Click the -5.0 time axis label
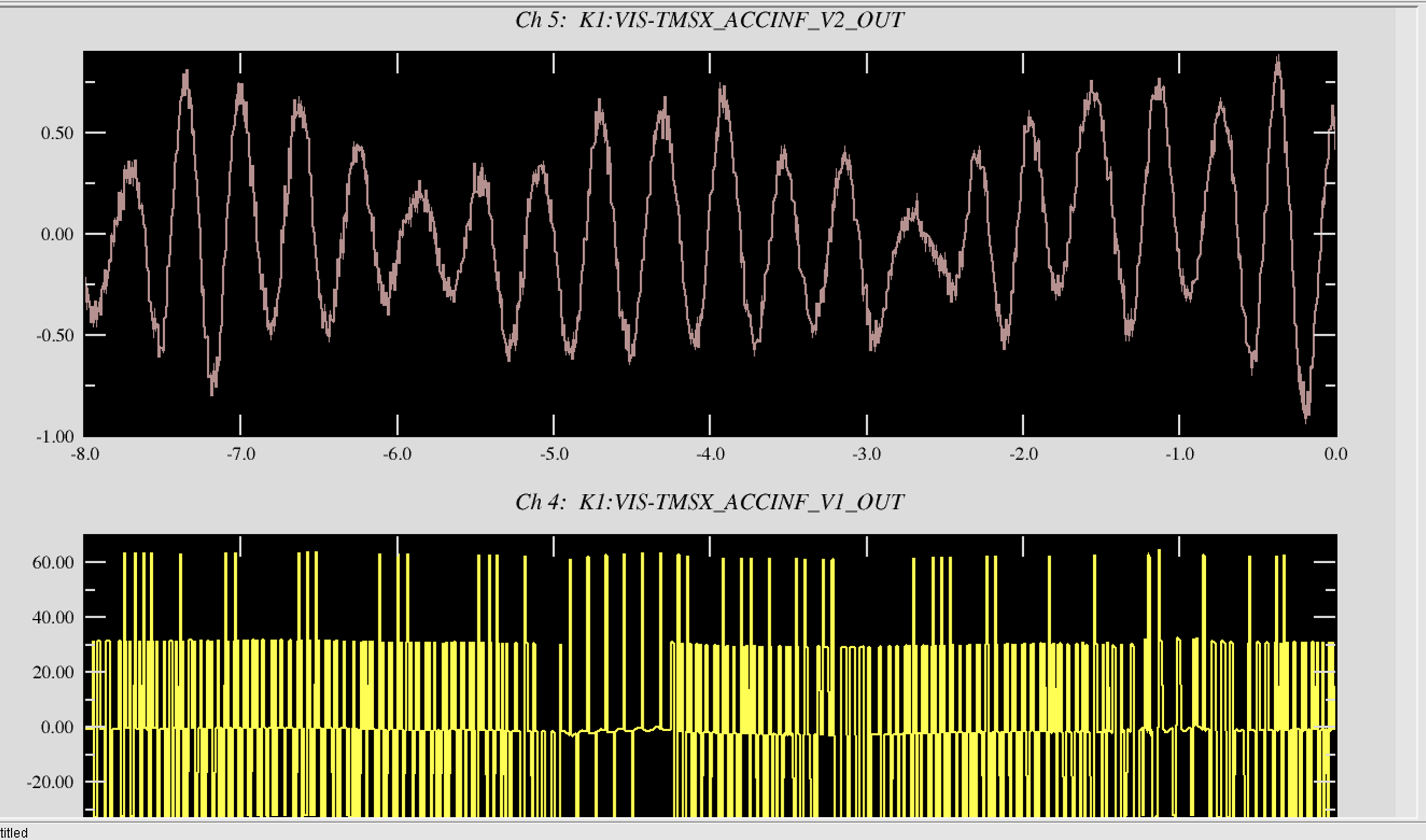This screenshot has width=1426, height=840. 554,454
